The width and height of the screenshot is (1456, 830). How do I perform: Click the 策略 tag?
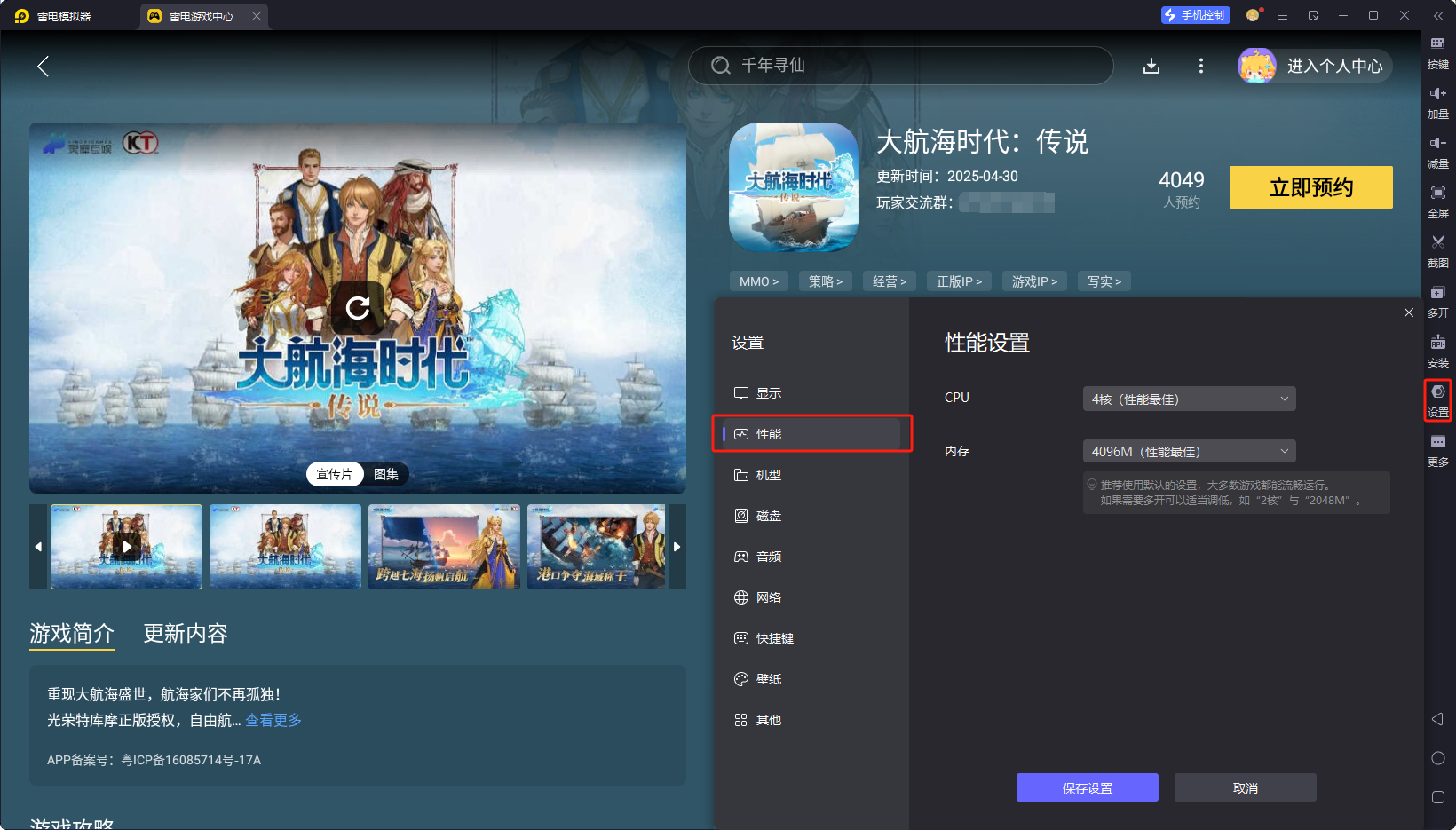(826, 281)
